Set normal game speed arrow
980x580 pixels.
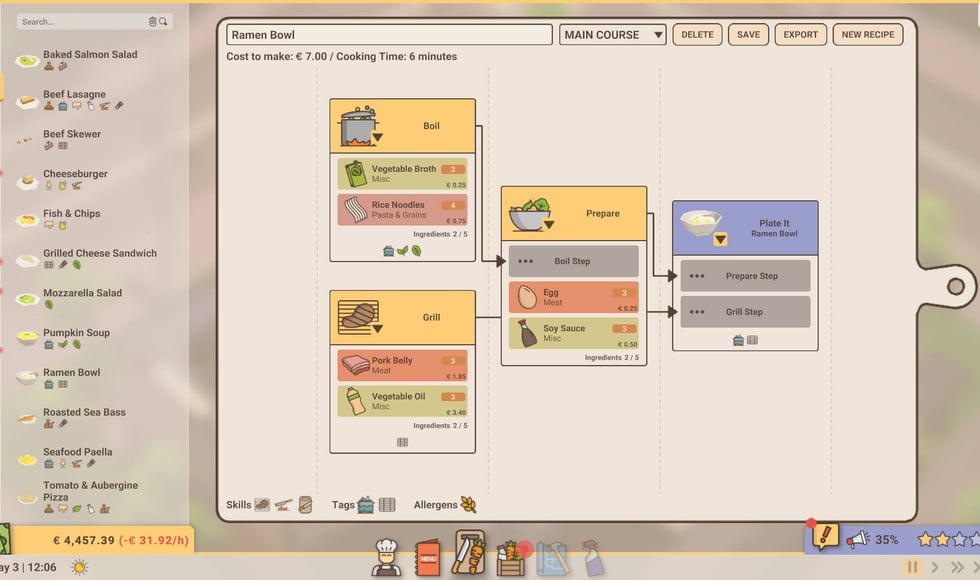(x=935, y=567)
